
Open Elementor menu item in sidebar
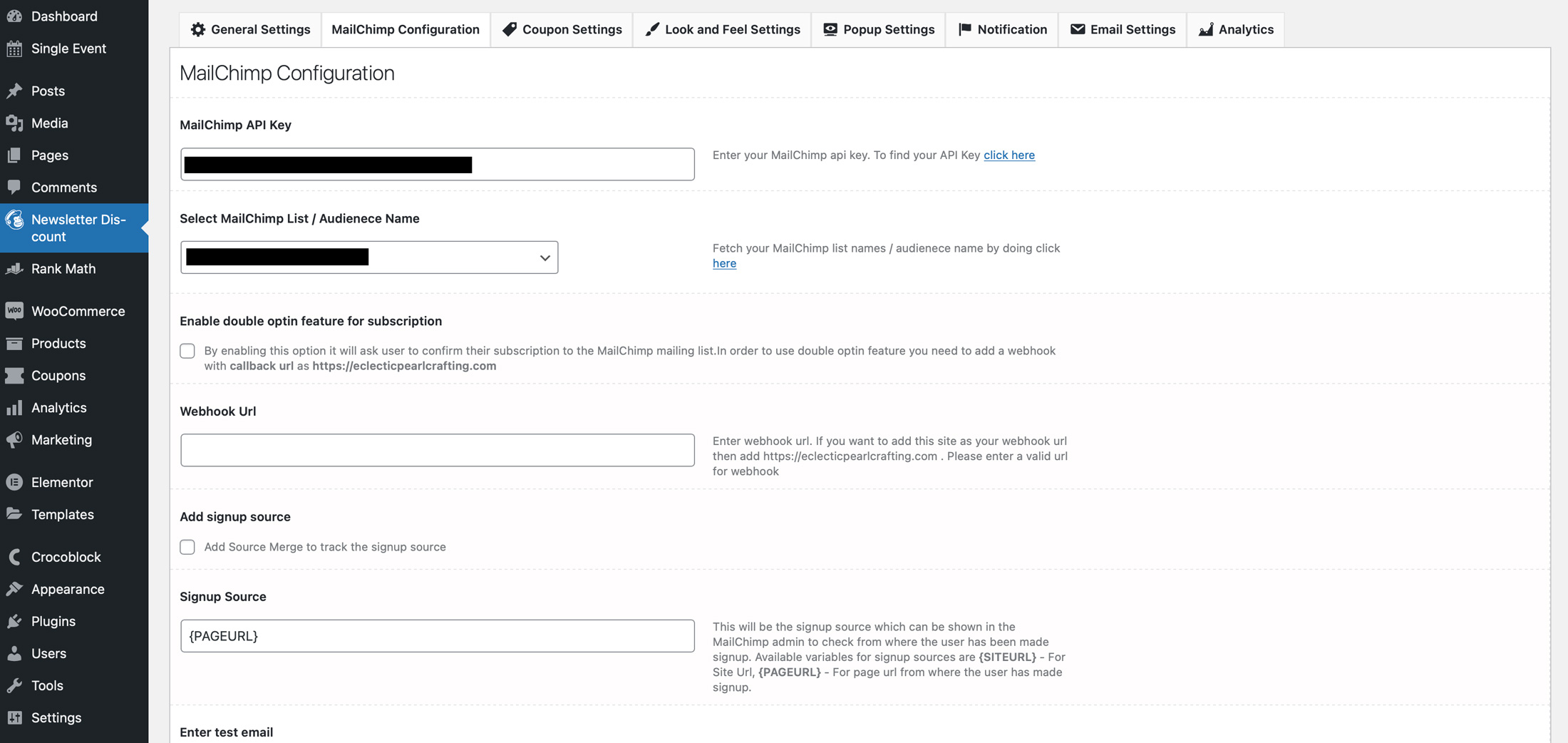tap(74, 482)
